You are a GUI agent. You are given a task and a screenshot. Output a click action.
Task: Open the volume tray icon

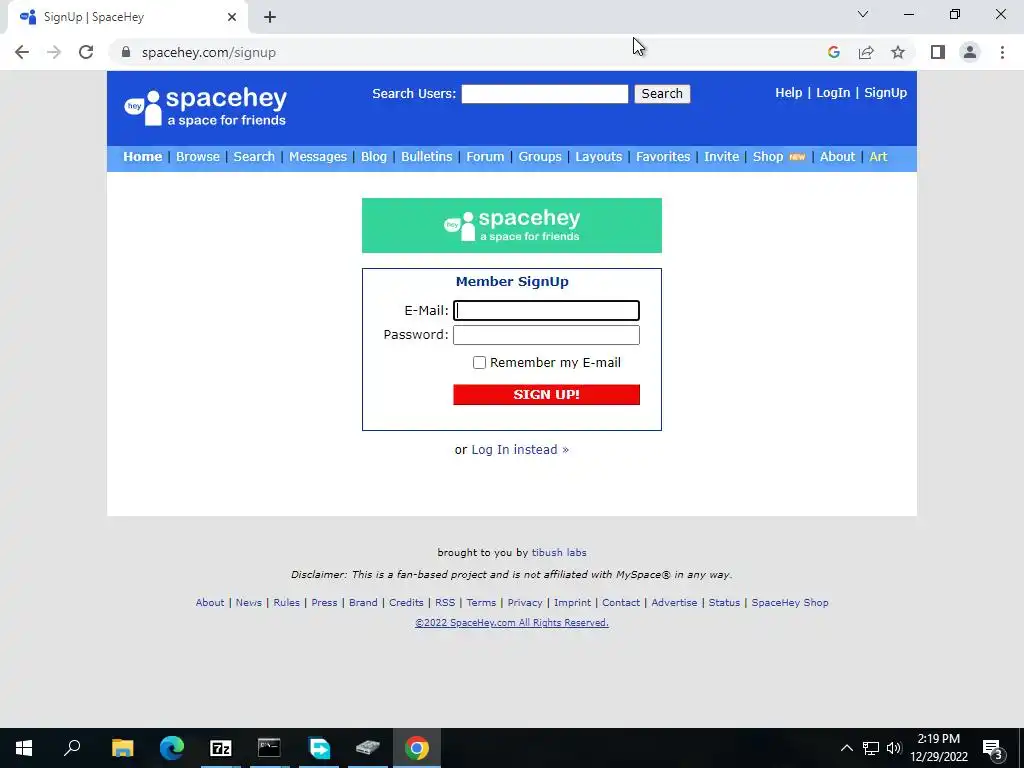coord(893,748)
